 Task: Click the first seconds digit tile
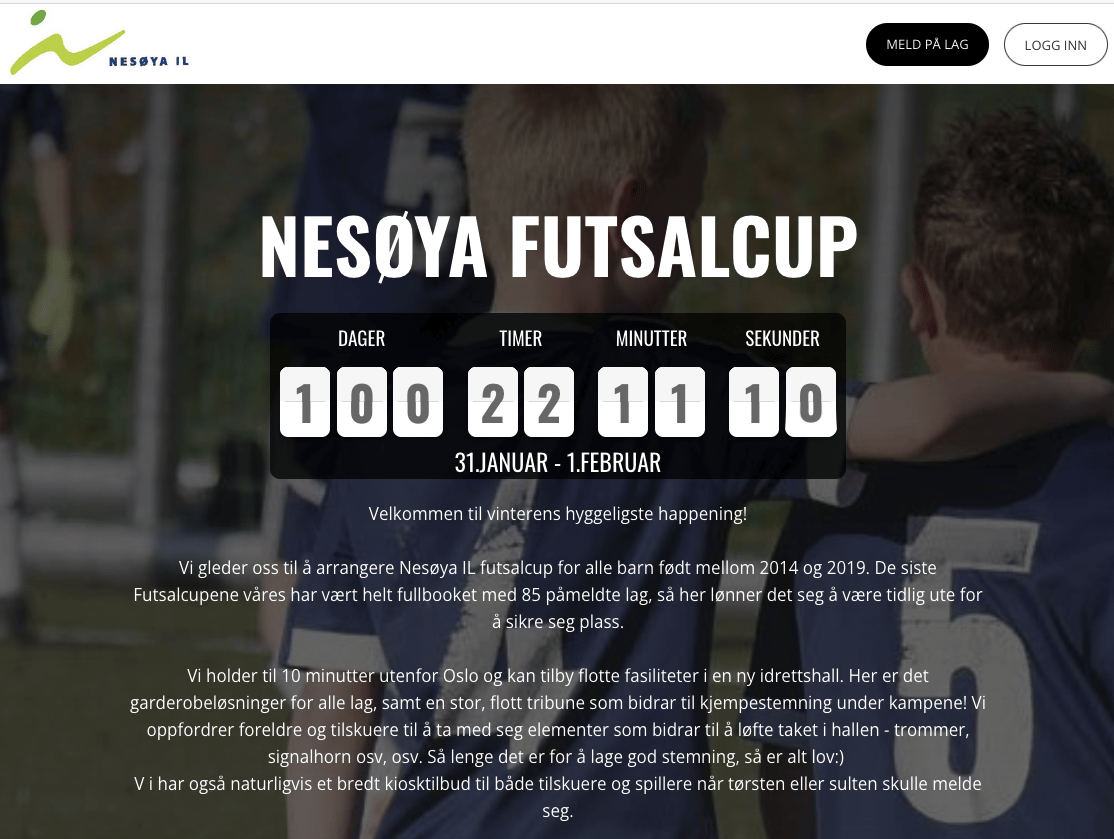pyautogui.click(x=754, y=402)
